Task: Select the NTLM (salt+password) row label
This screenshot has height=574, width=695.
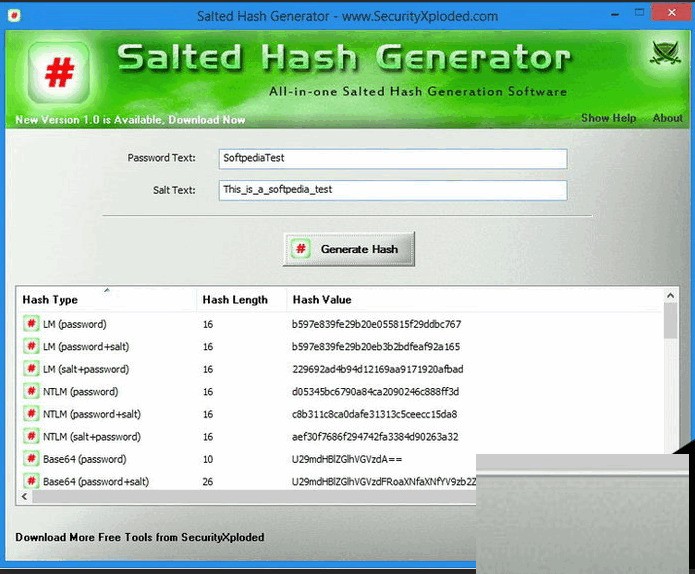Action: [92, 437]
